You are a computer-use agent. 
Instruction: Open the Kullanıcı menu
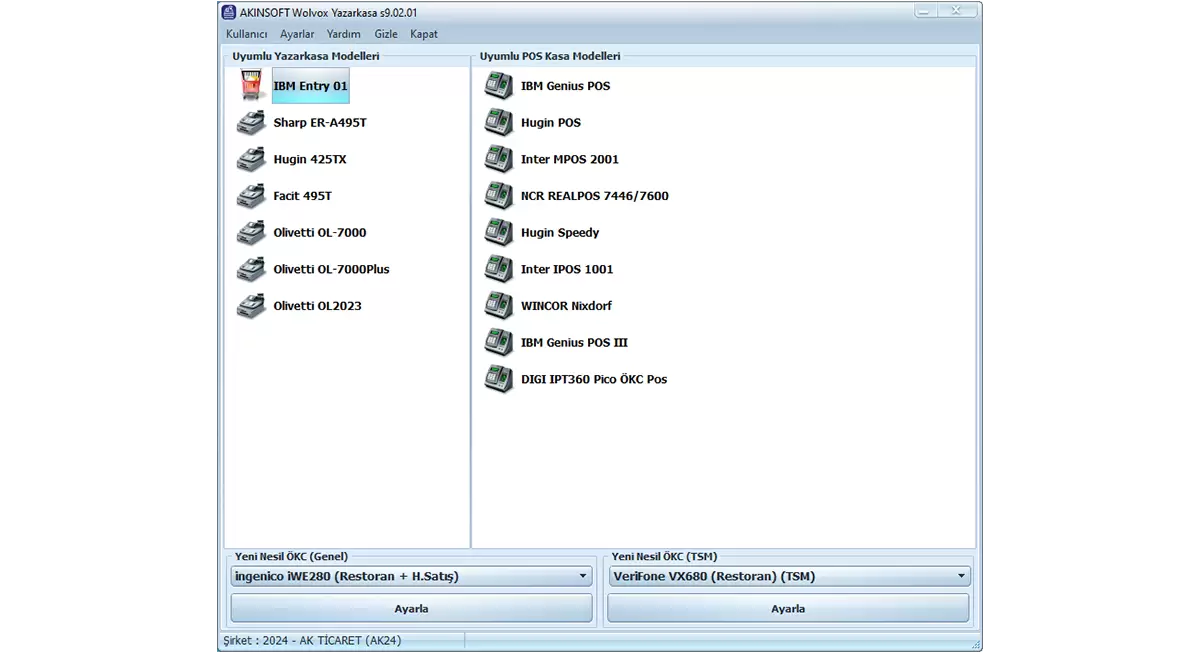point(246,34)
